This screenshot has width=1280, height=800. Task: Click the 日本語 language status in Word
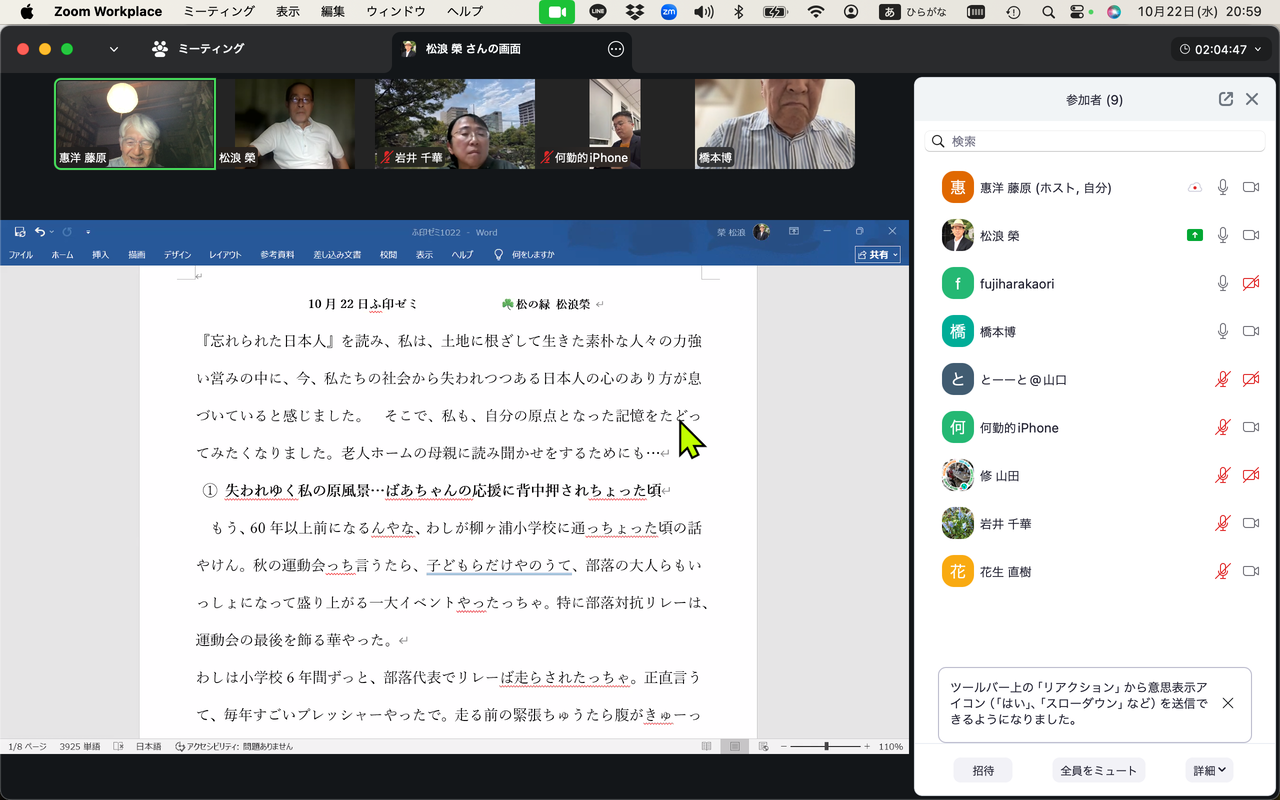[148, 747]
